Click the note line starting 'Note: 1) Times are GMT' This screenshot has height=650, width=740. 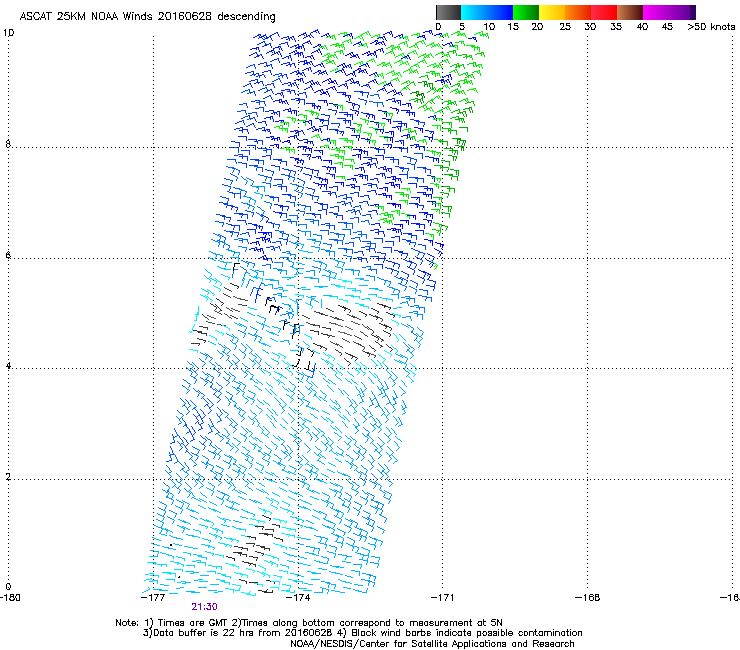click(x=309, y=623)
